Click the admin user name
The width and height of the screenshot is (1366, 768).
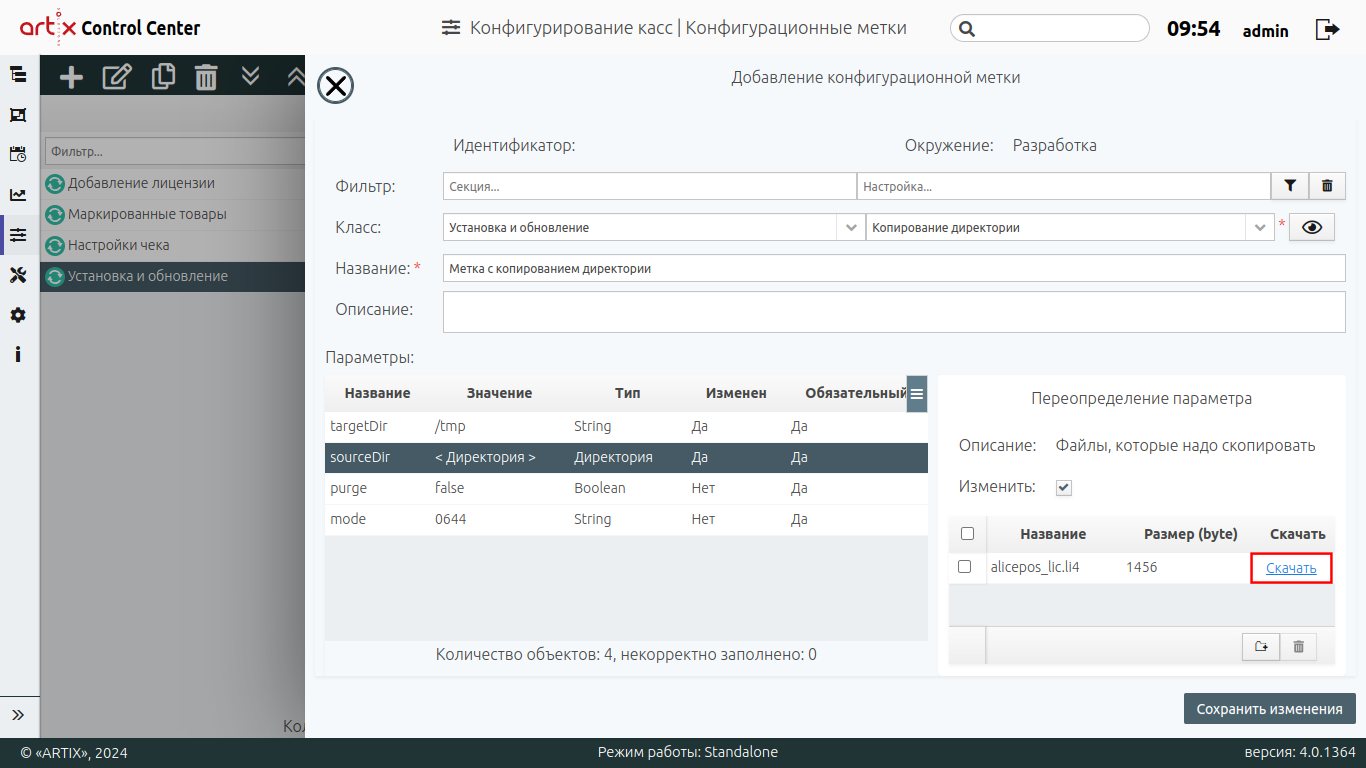1266,31
